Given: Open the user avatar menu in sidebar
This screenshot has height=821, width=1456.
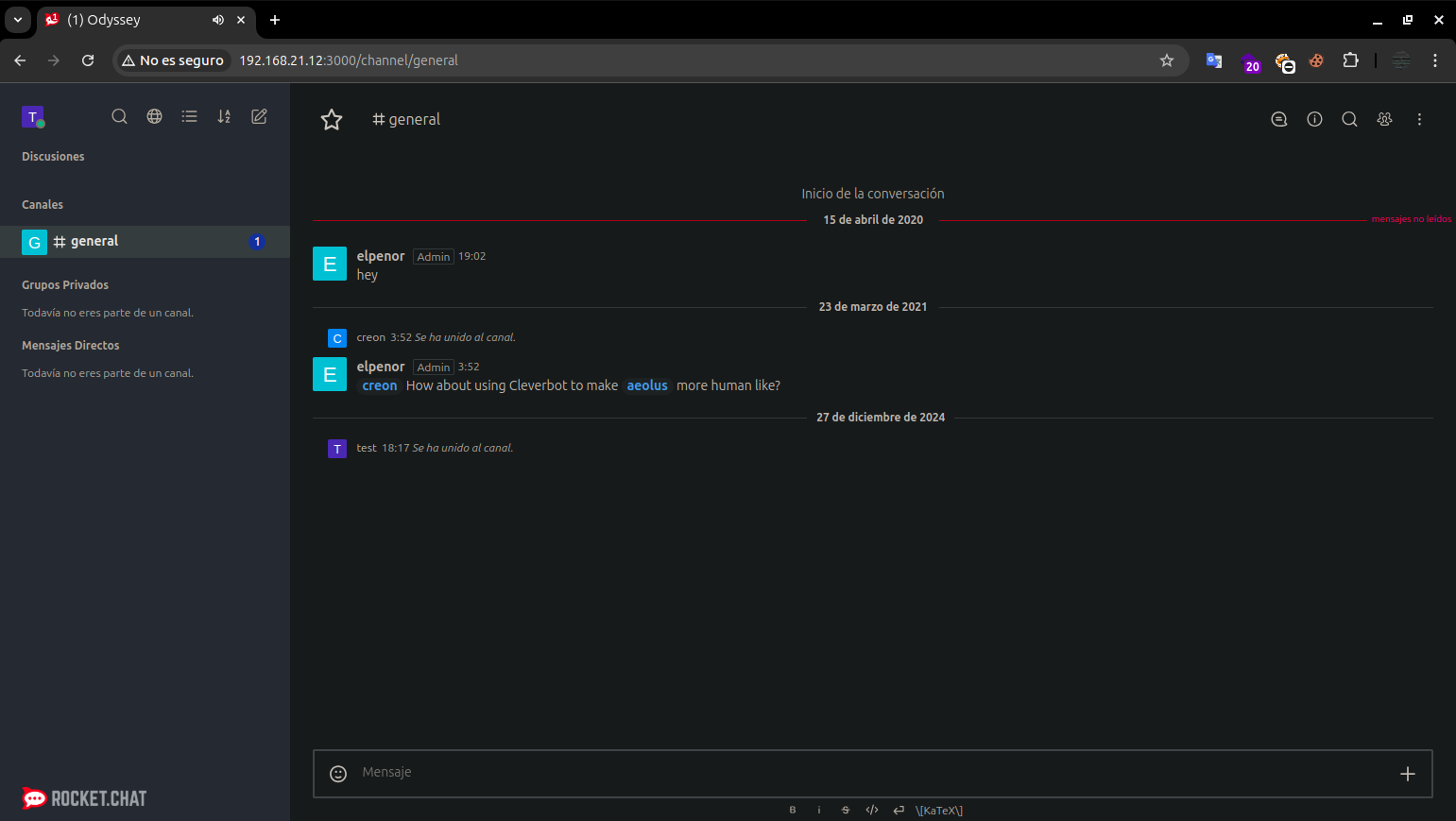Looking at the screenshot, I should 33,117.
